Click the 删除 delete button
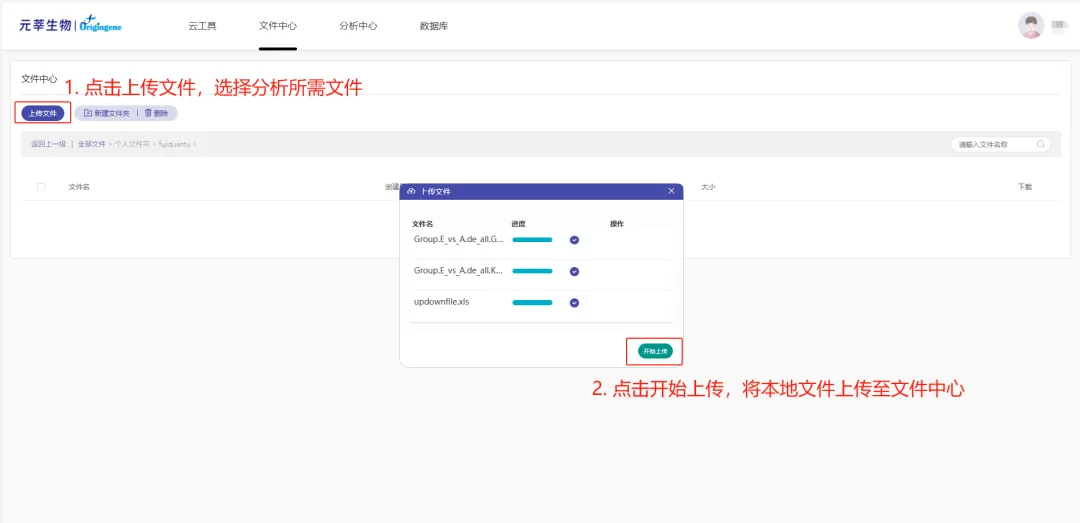The image size is (1080, 523). click(x=156, y=113)
